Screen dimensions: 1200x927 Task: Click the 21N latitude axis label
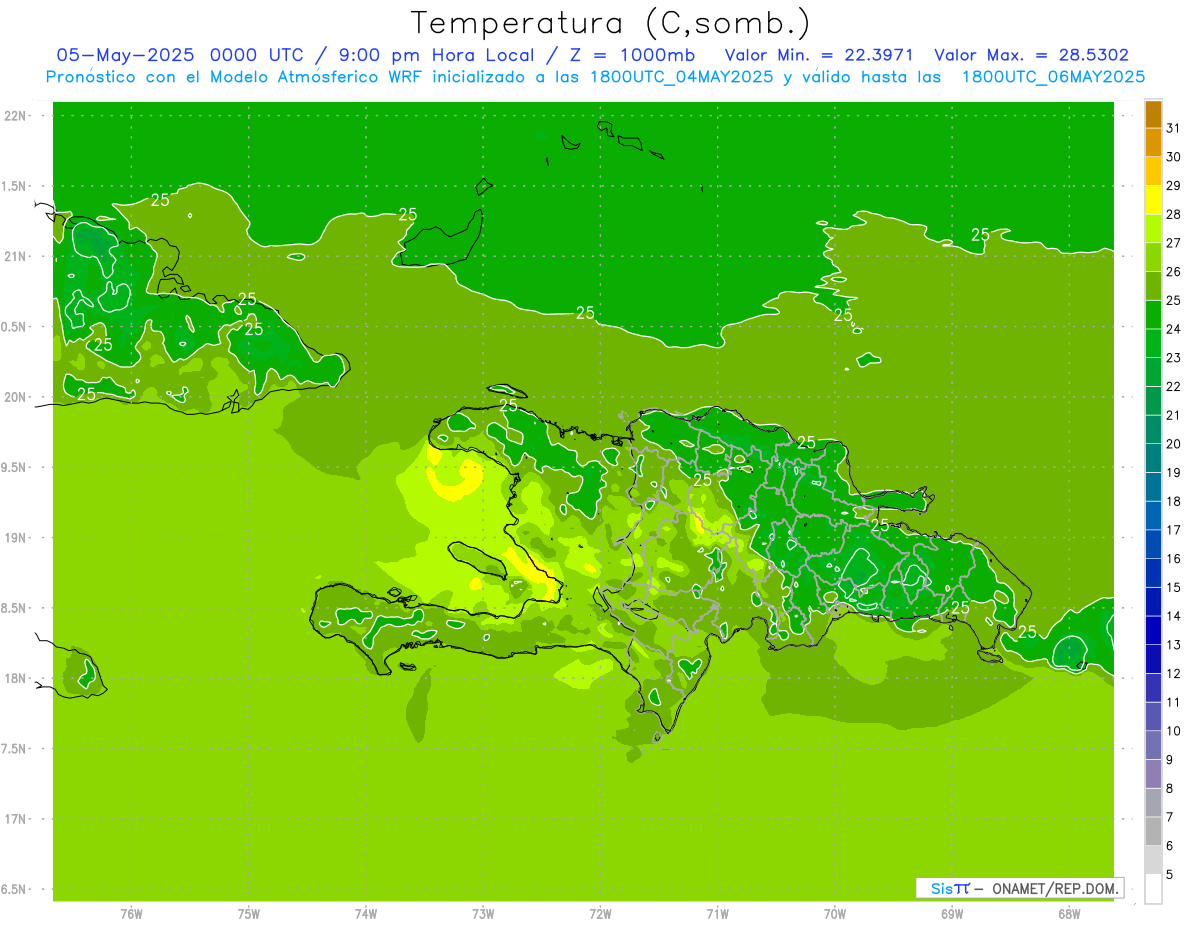click(16, 257)
